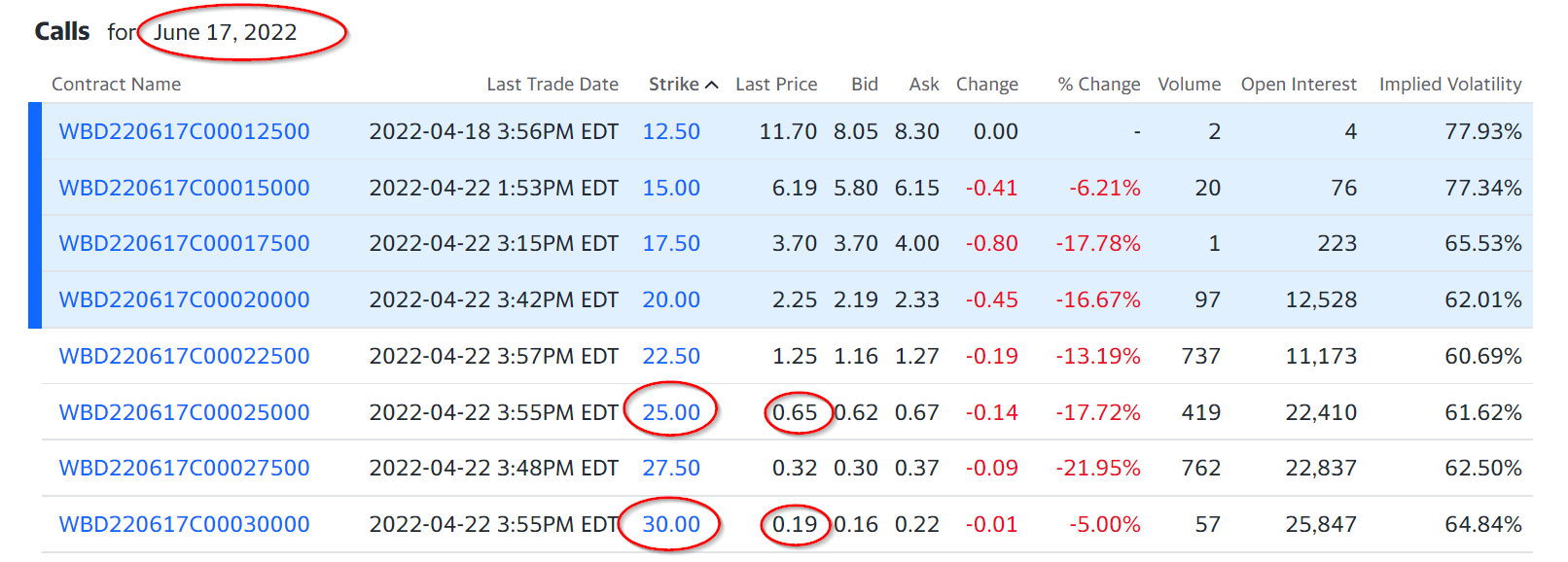
Task: Open contract WBD220617C00030000 link
Action: coord(184,524)
